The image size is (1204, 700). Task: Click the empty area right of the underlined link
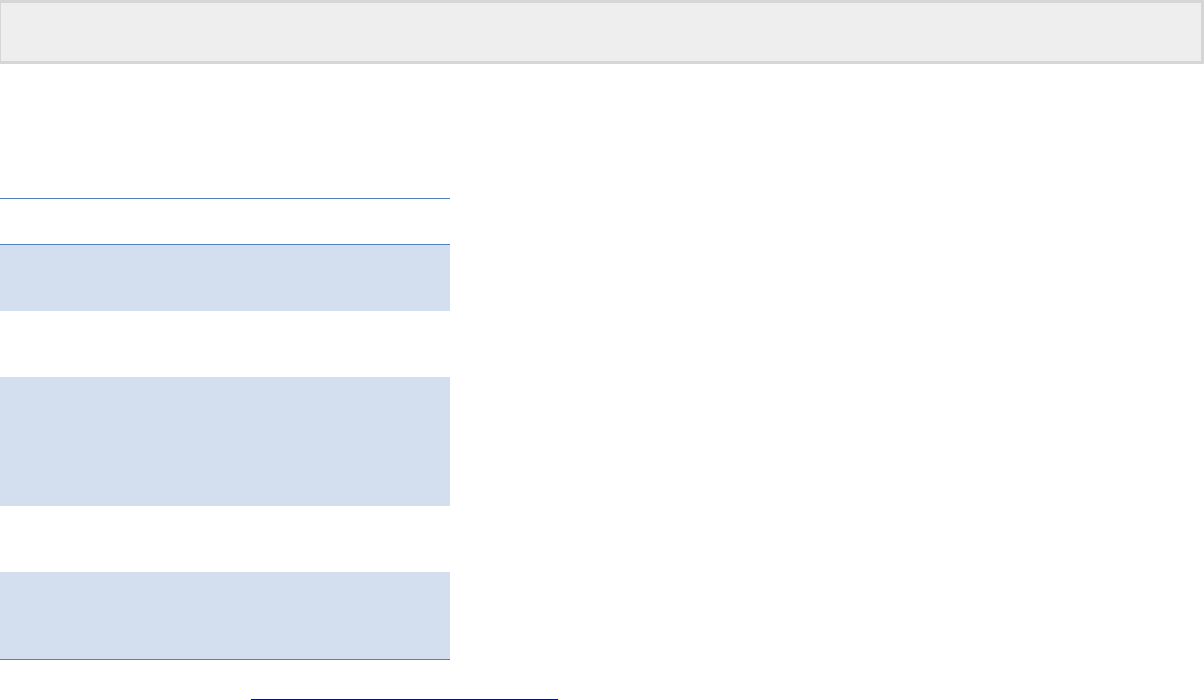pyautogui.click(x=800, y=690)
